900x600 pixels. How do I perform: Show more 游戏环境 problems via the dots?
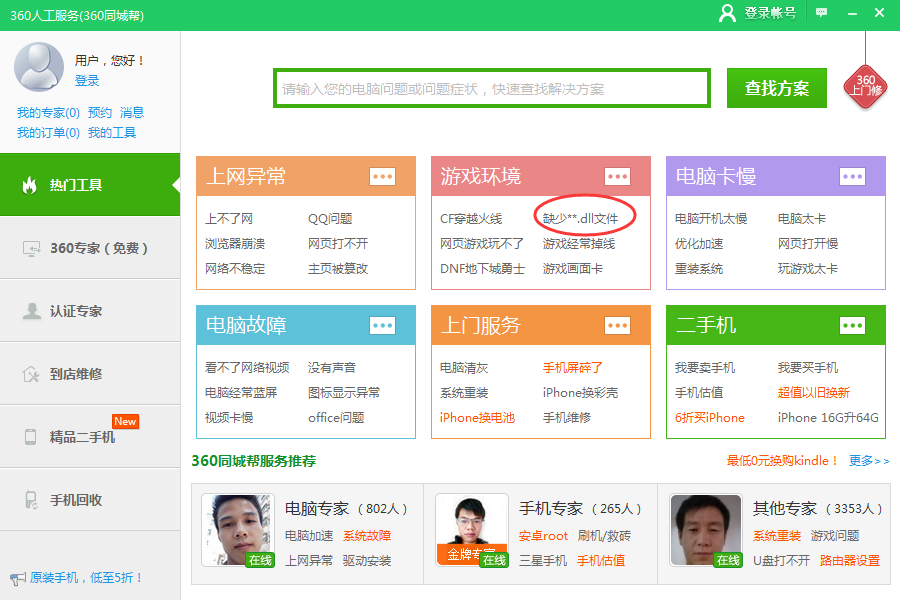(618, 175)
